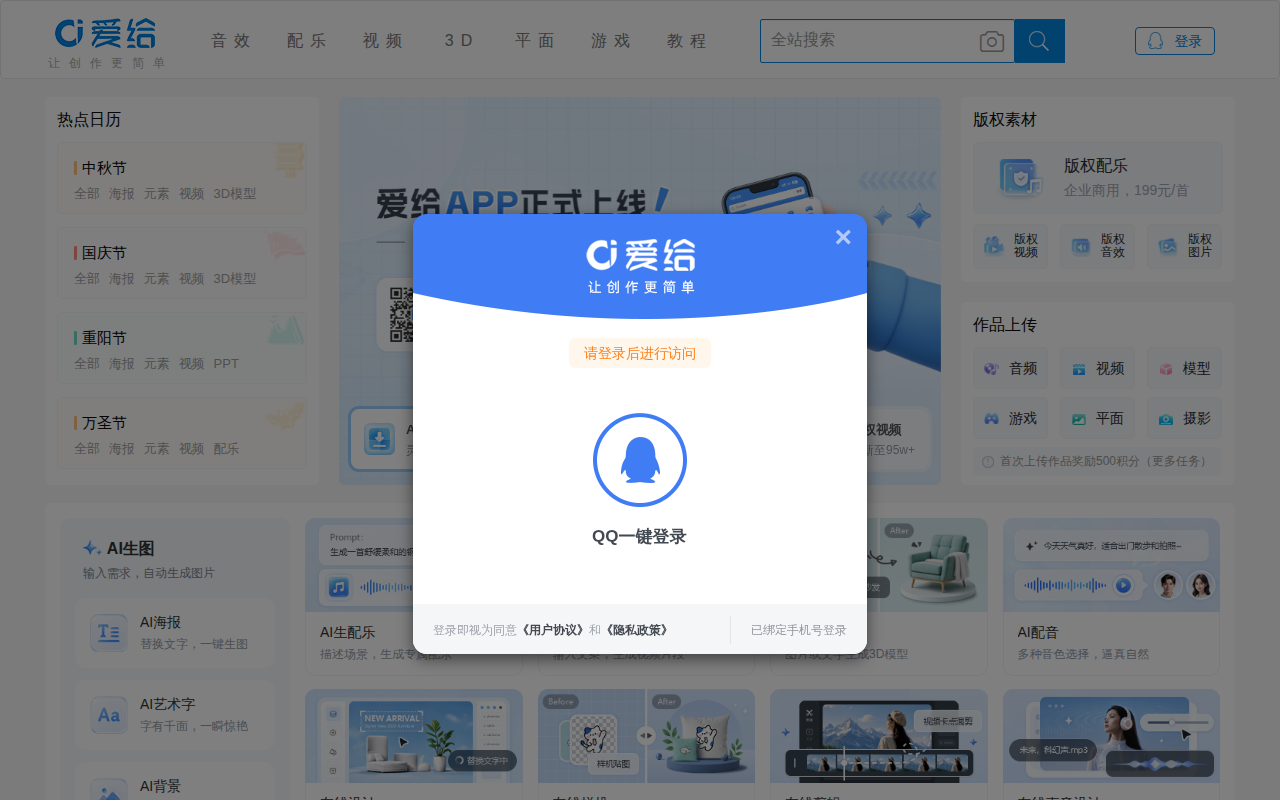Open the 重阳节 calendar entry

click(x=104, y=338)
